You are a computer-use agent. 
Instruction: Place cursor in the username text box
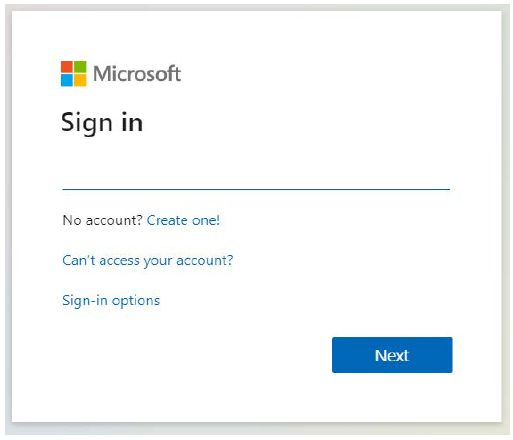pos(256,176)
